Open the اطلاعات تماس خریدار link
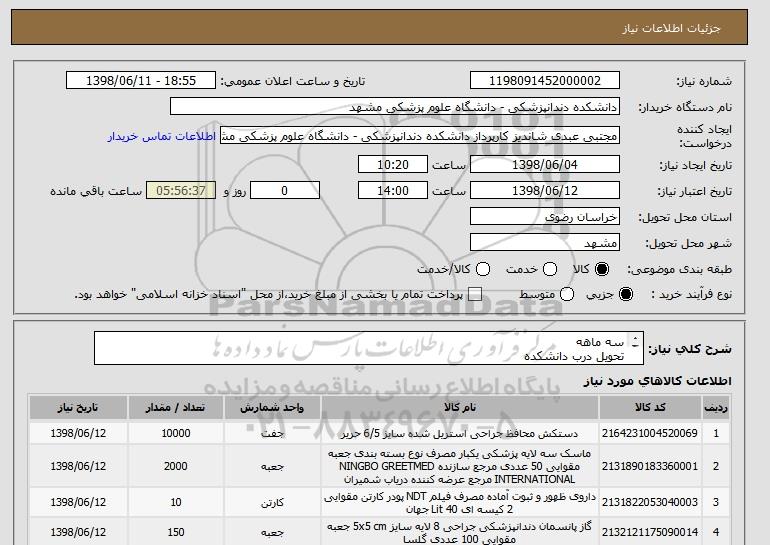The height and width of the screenshot is (545, 770). (162, 136)
